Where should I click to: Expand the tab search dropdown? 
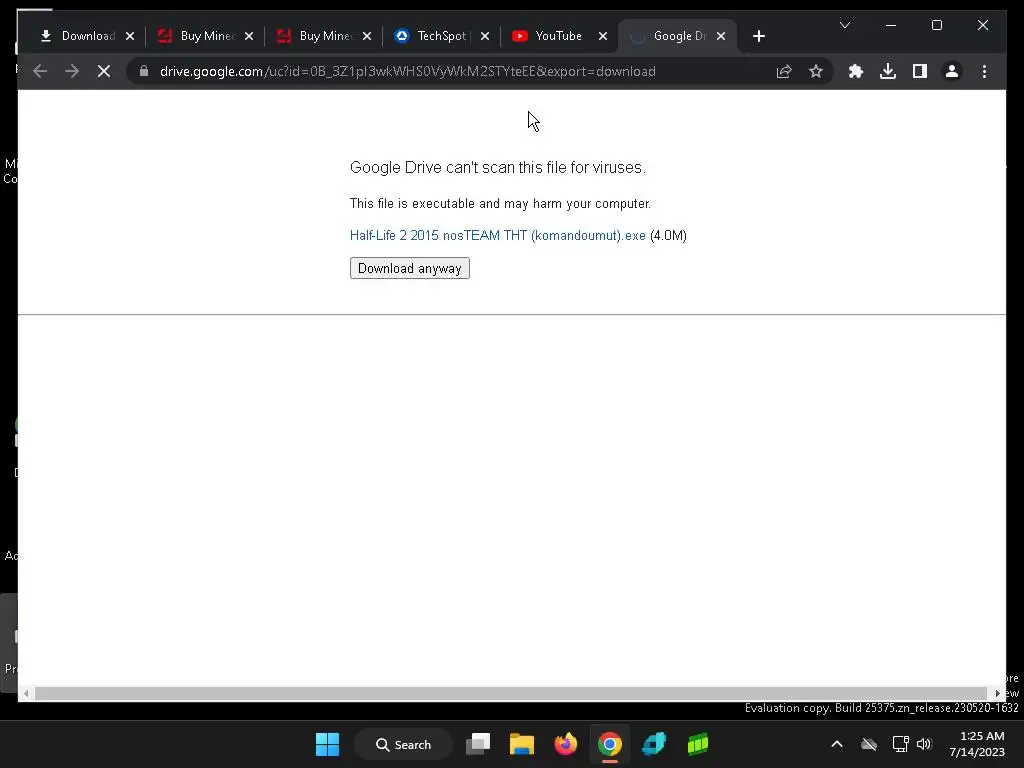[844, 25]
